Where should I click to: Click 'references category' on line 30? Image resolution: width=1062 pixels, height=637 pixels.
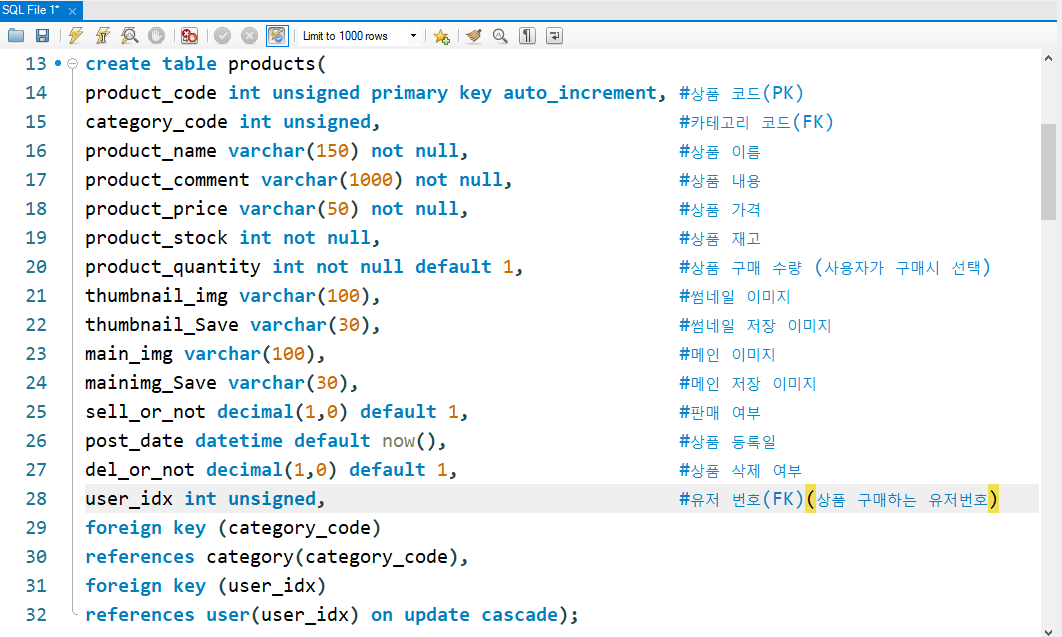coord(189,557)
